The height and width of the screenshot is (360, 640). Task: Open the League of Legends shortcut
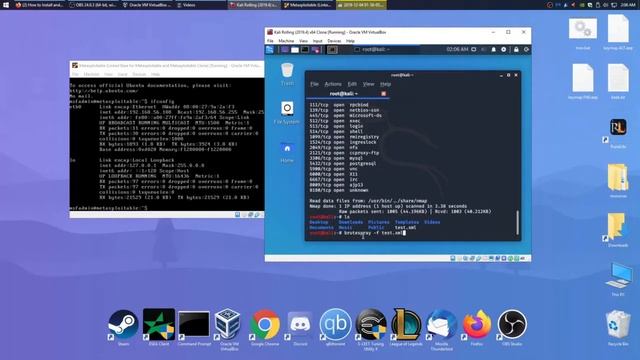point(406,325)
